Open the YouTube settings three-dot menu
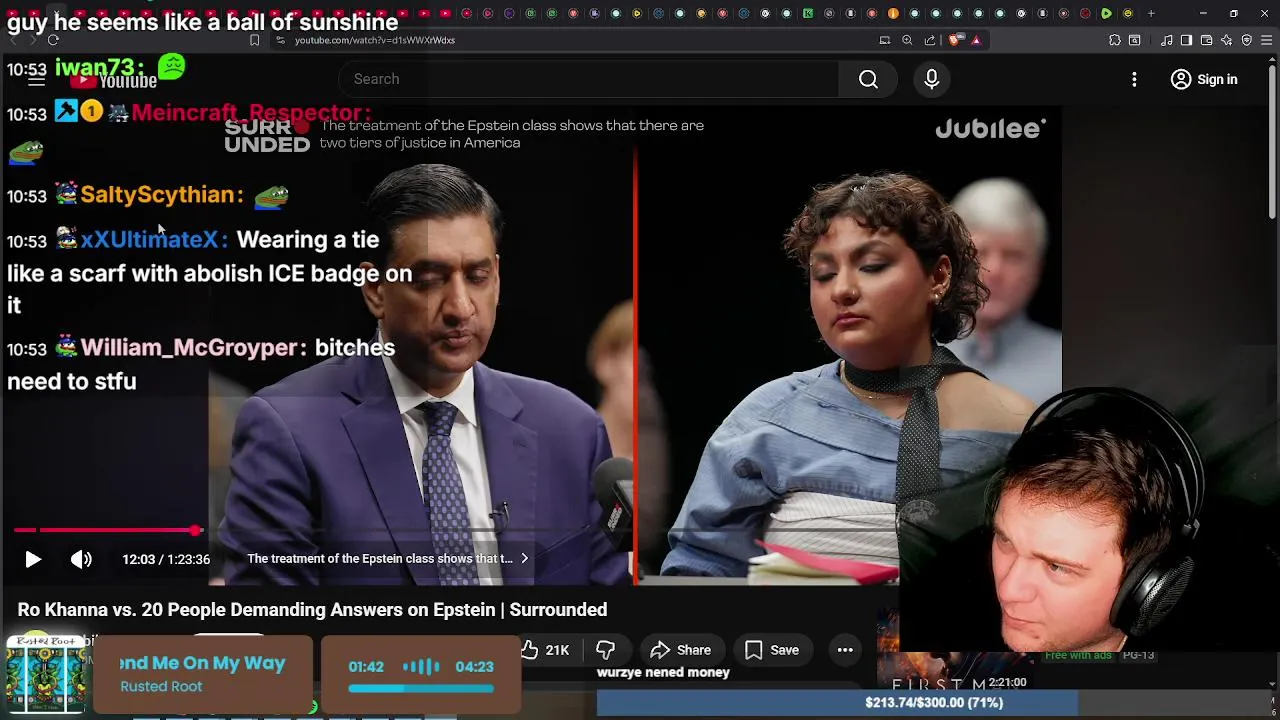The height and width of the screenshot is (720, 1280). (x=1134, y=79)
